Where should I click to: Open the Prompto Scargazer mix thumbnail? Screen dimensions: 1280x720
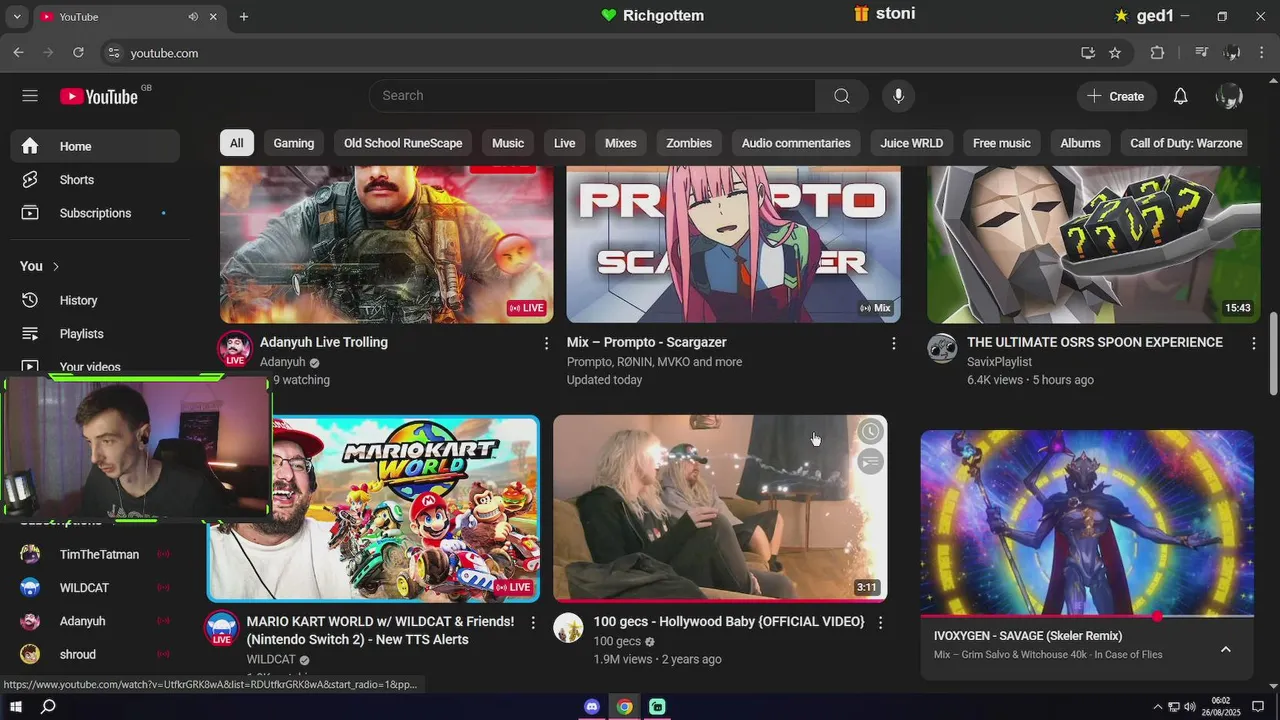(733, 244)
